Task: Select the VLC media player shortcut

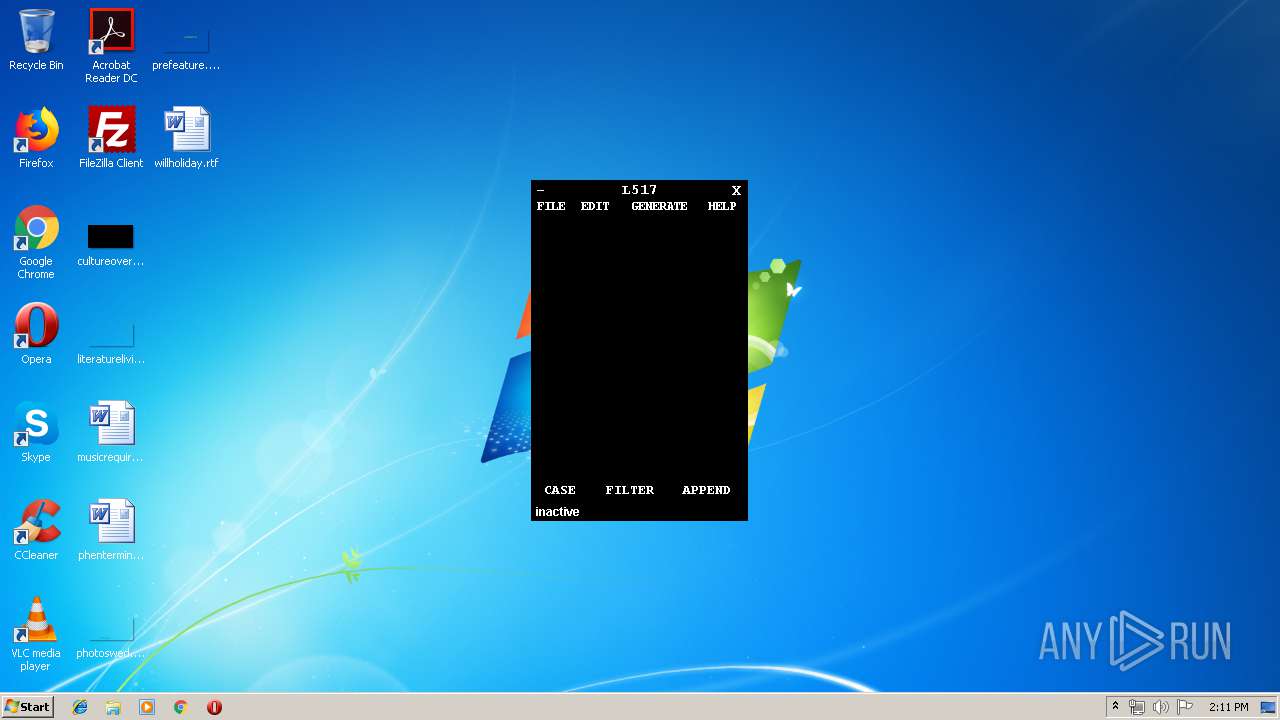Action: (36, 635)
